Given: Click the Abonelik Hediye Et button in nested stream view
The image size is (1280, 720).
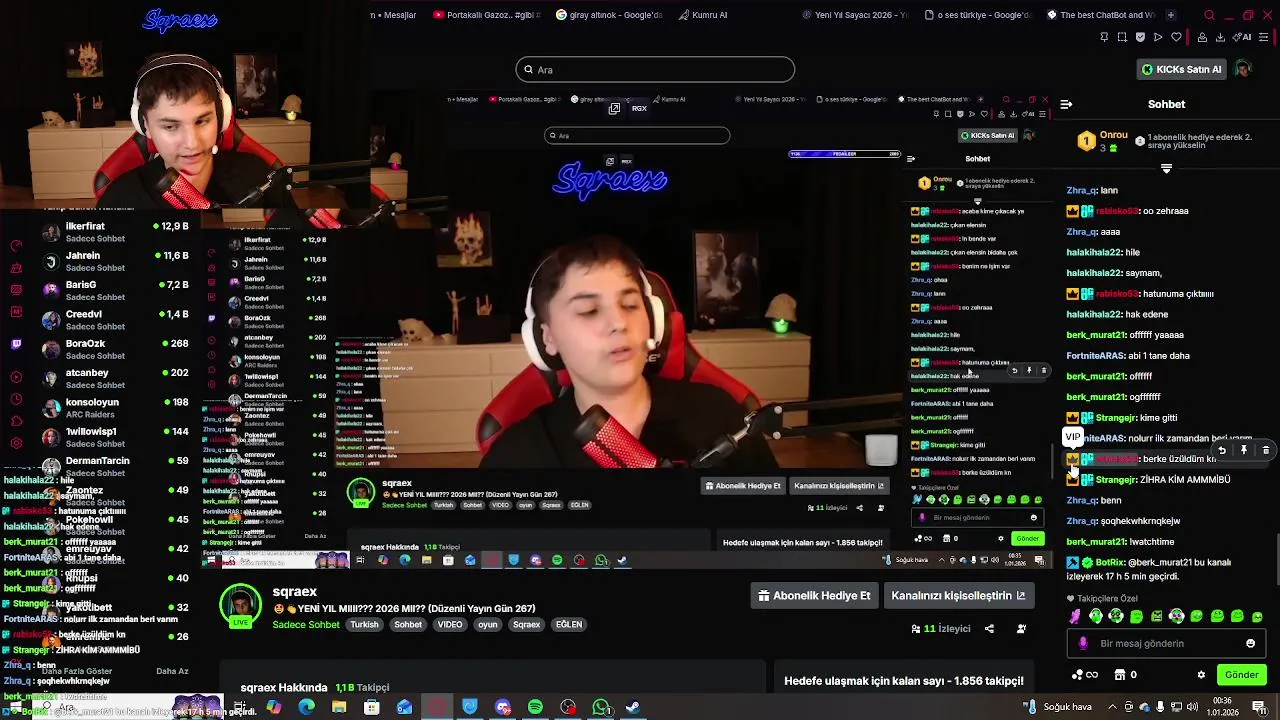Looking at the screenshot, I should click(743, 486).
